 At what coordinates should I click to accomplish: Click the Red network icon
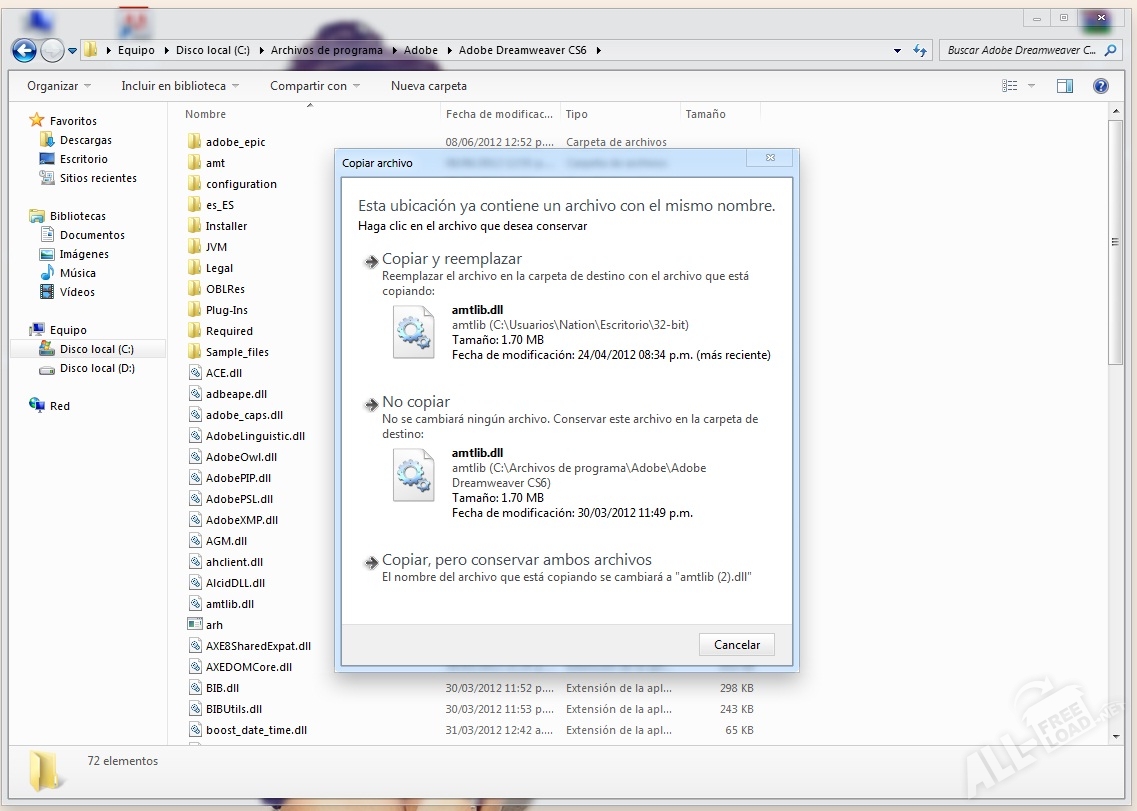pyautogui.click(x=37, y=406)
